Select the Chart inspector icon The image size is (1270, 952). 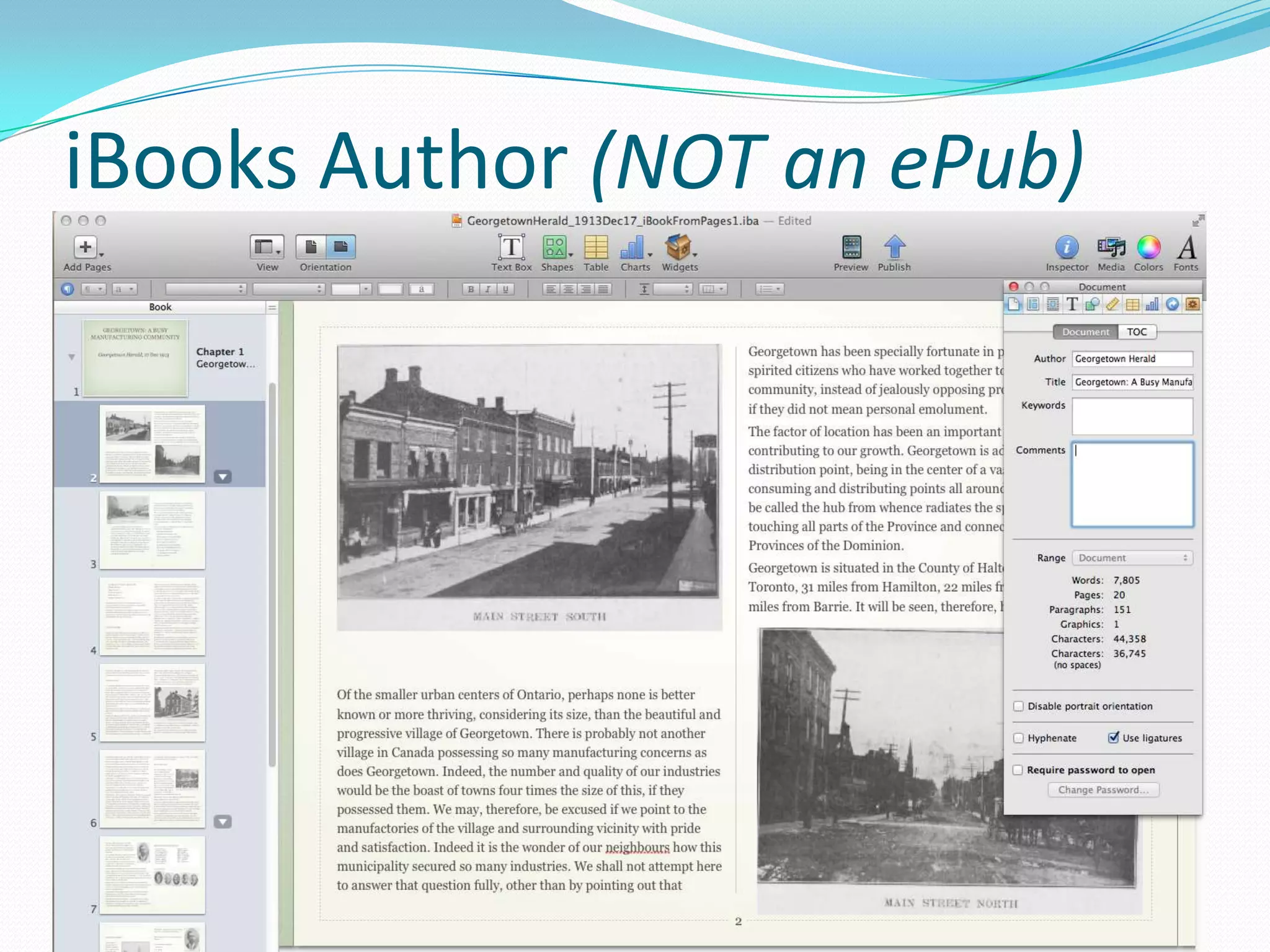(x=1152, y=304)
